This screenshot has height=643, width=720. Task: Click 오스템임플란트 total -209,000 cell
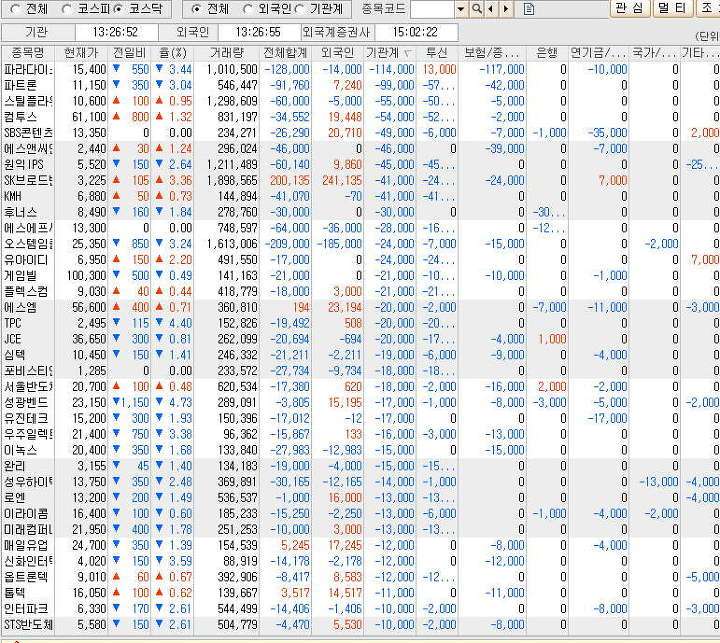(287, 244)
